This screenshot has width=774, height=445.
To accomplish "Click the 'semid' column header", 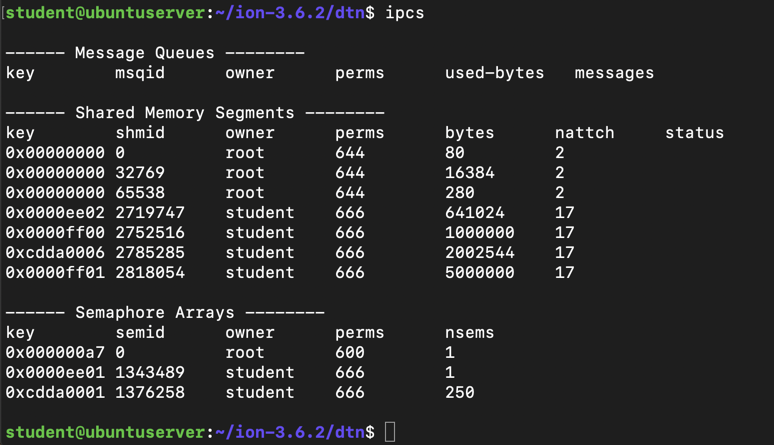I will (x=140, y=333).
